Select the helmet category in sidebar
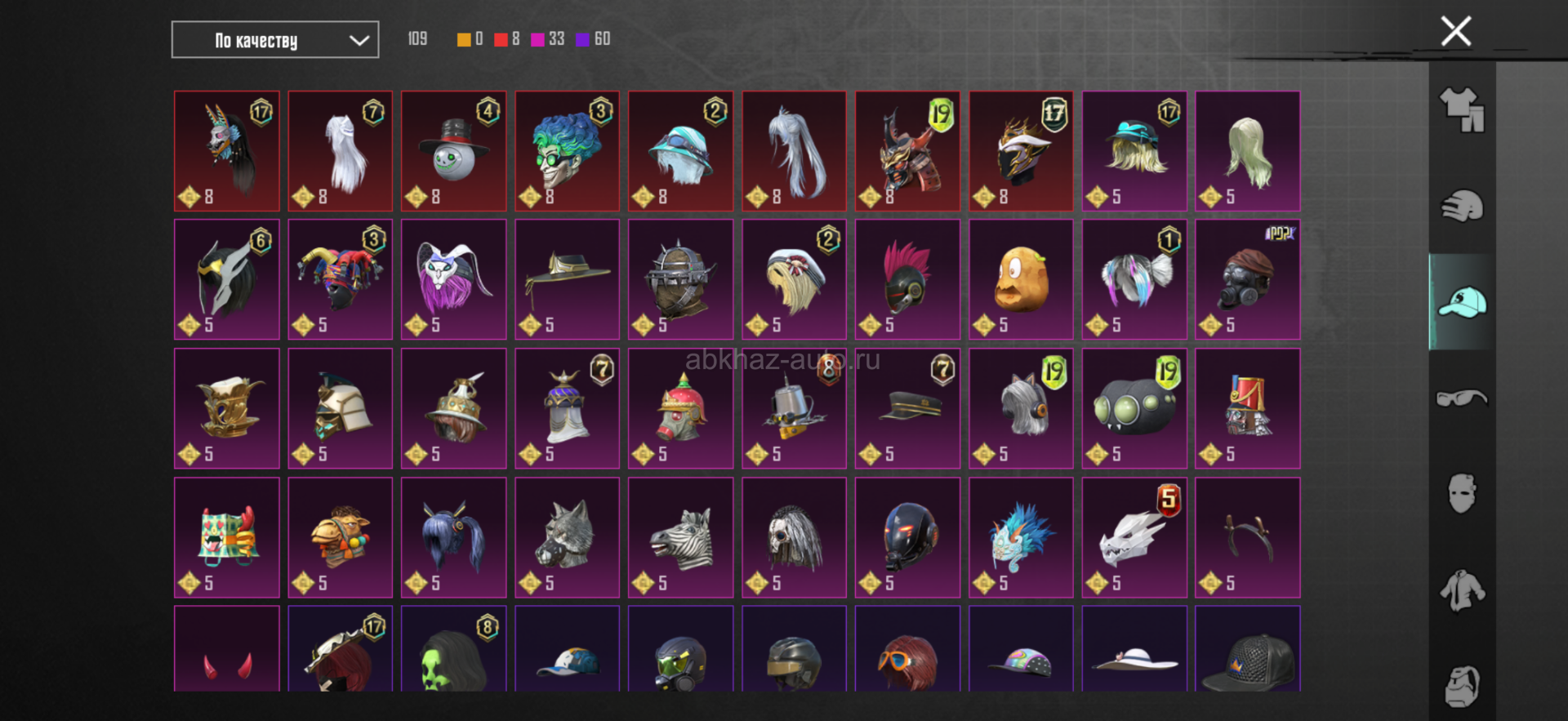The height and width of the screenshot is (721, 1568). click(x=1462, y=206)
